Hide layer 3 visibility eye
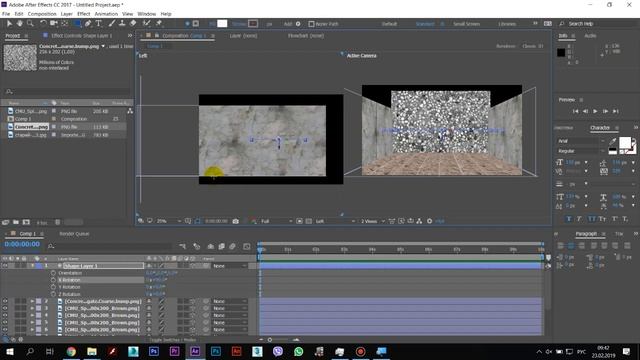The height and width of the screenshot is (360, 640). (5, 308)
